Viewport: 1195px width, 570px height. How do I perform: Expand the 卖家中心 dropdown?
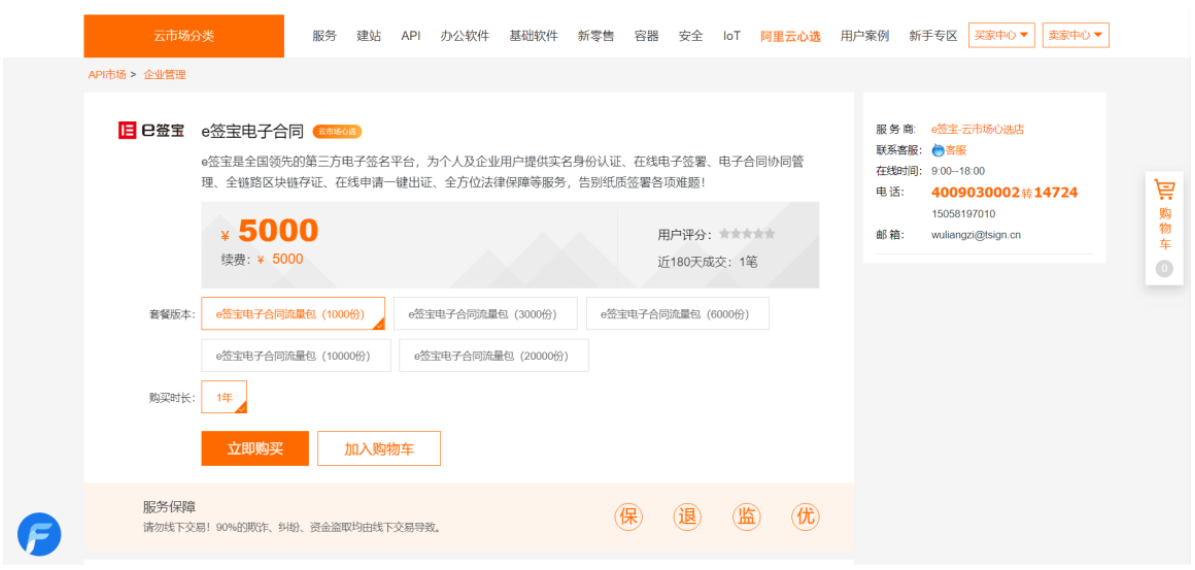coord(1075,35)
